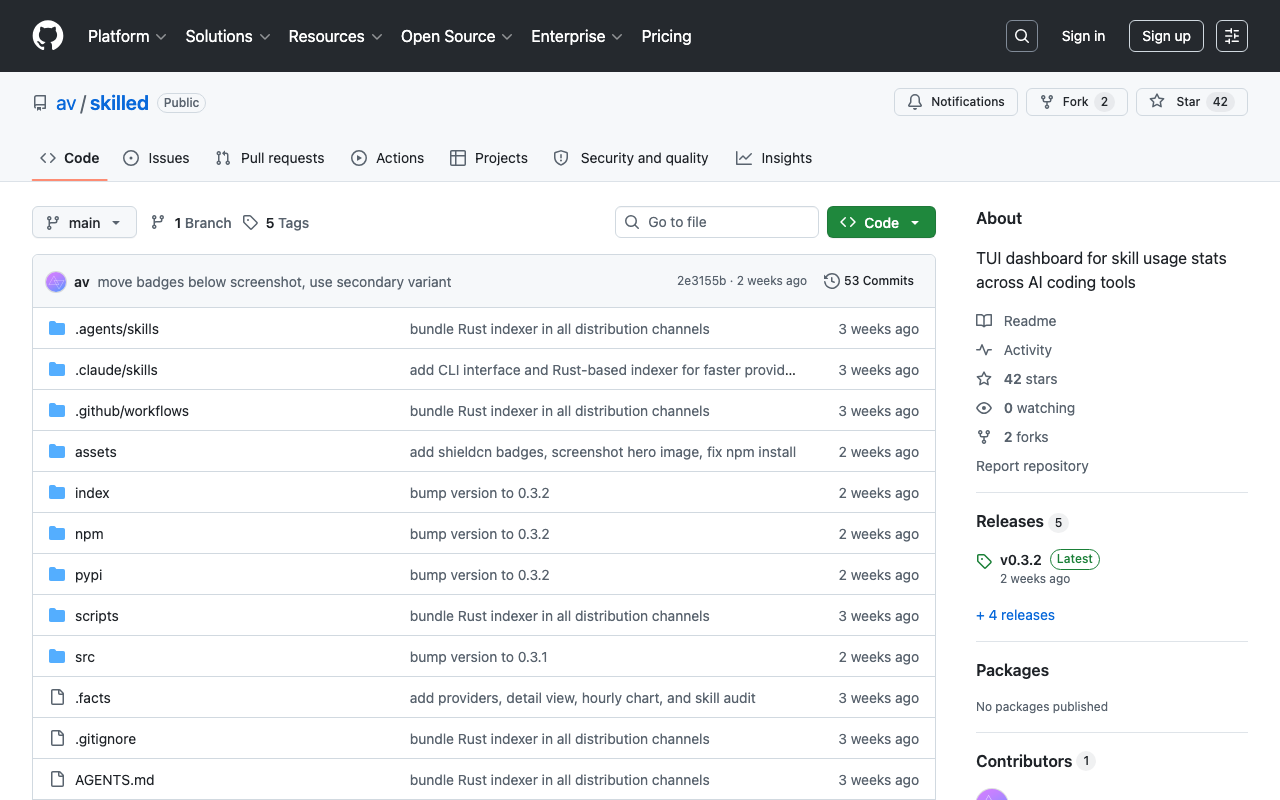Click the Fork icon button
The height and width of the screenshot is (800, 1280).
coord(1047,102)
